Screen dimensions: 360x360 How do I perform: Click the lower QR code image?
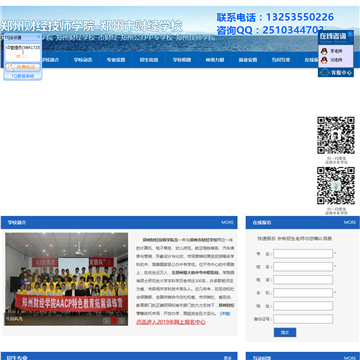336,186
